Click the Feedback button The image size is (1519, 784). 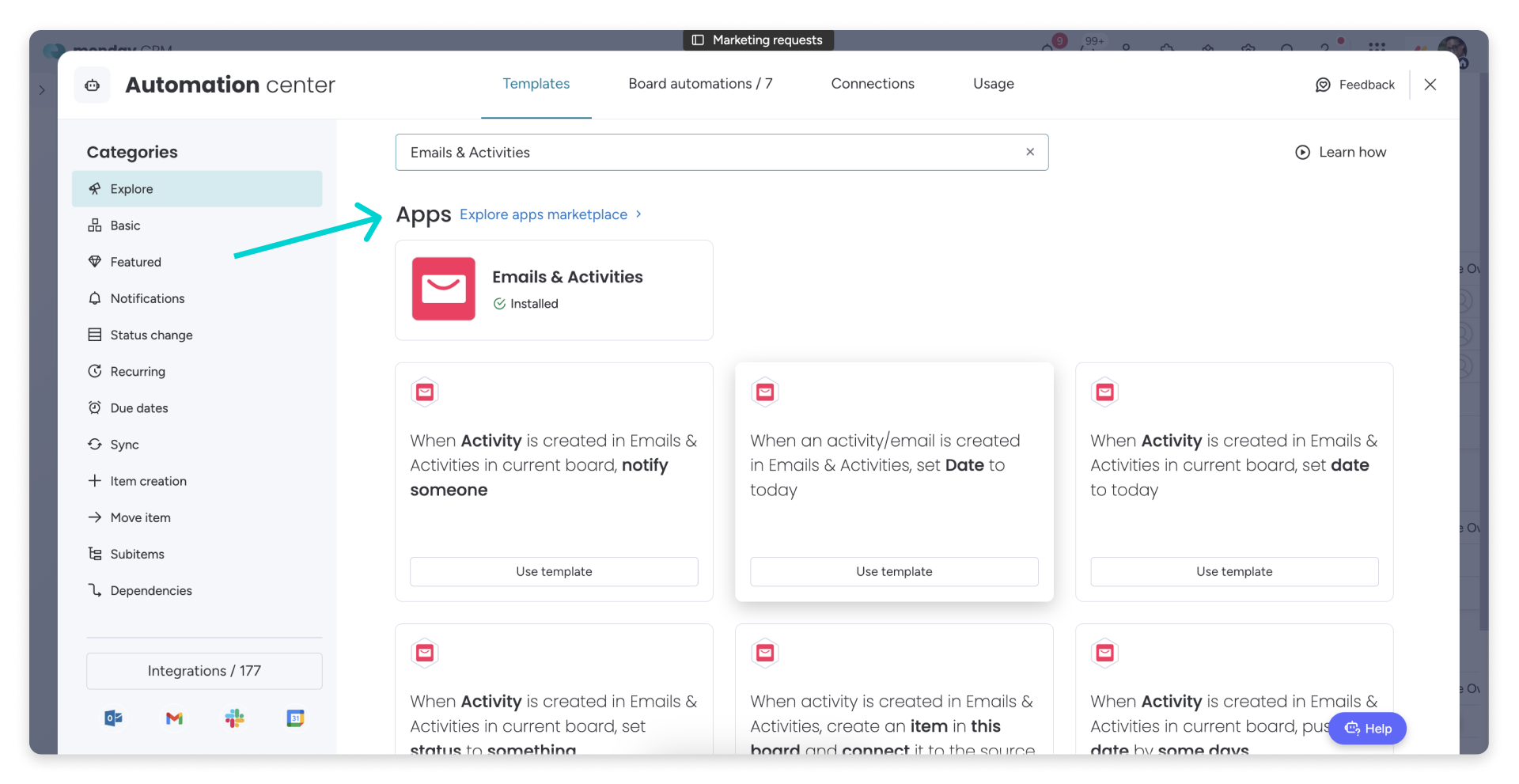tap(1354, 85)
